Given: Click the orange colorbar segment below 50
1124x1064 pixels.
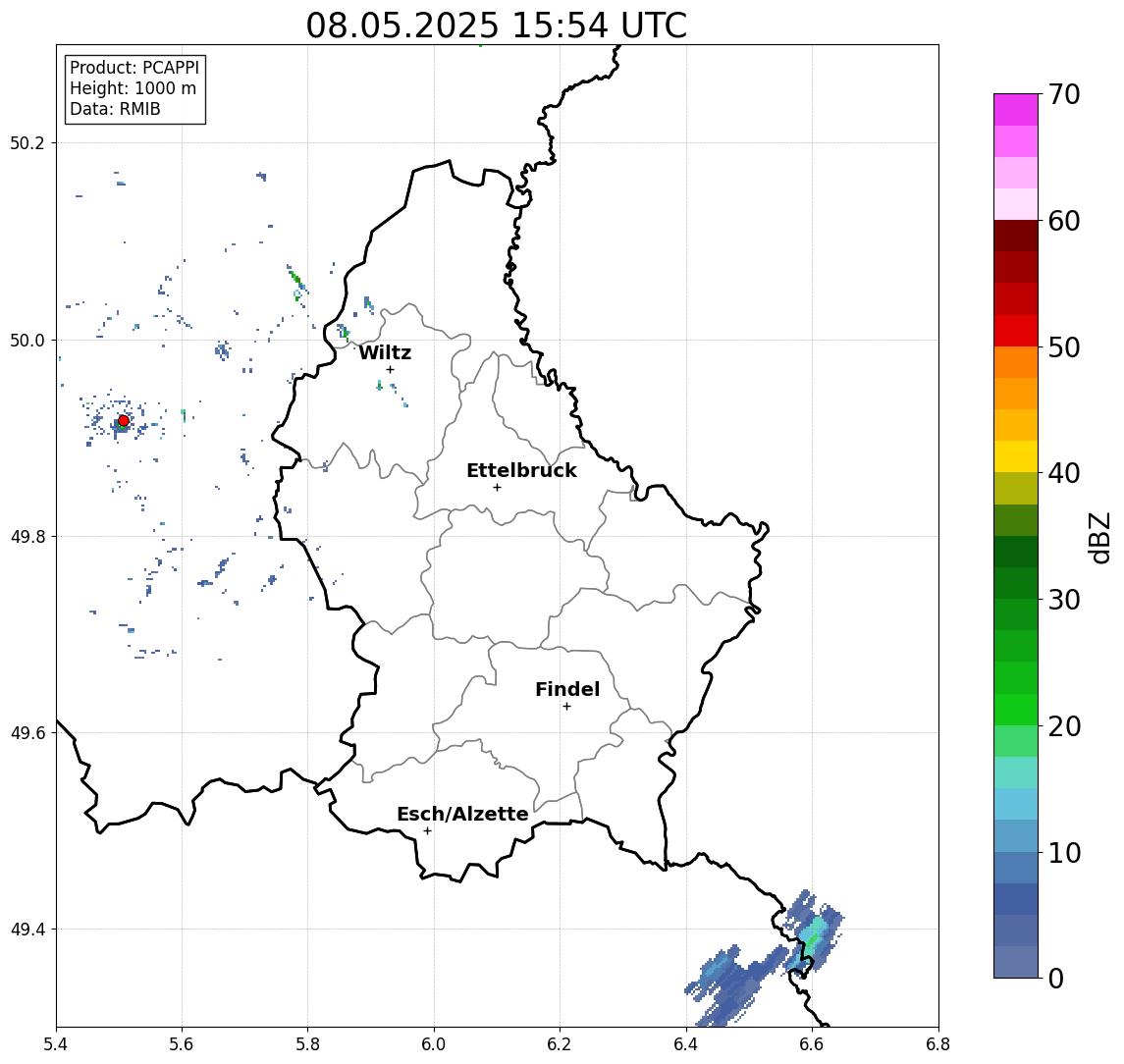Looking at the screenshot, I should tap(1016, 363).
